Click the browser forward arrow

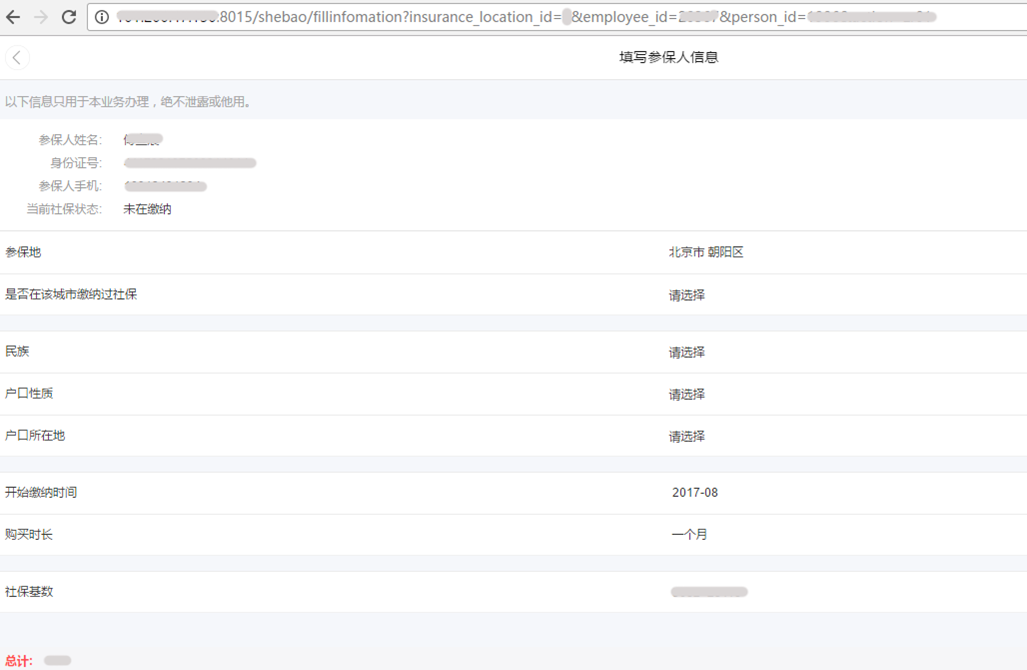pyautogui.click(x=41, y=17)
